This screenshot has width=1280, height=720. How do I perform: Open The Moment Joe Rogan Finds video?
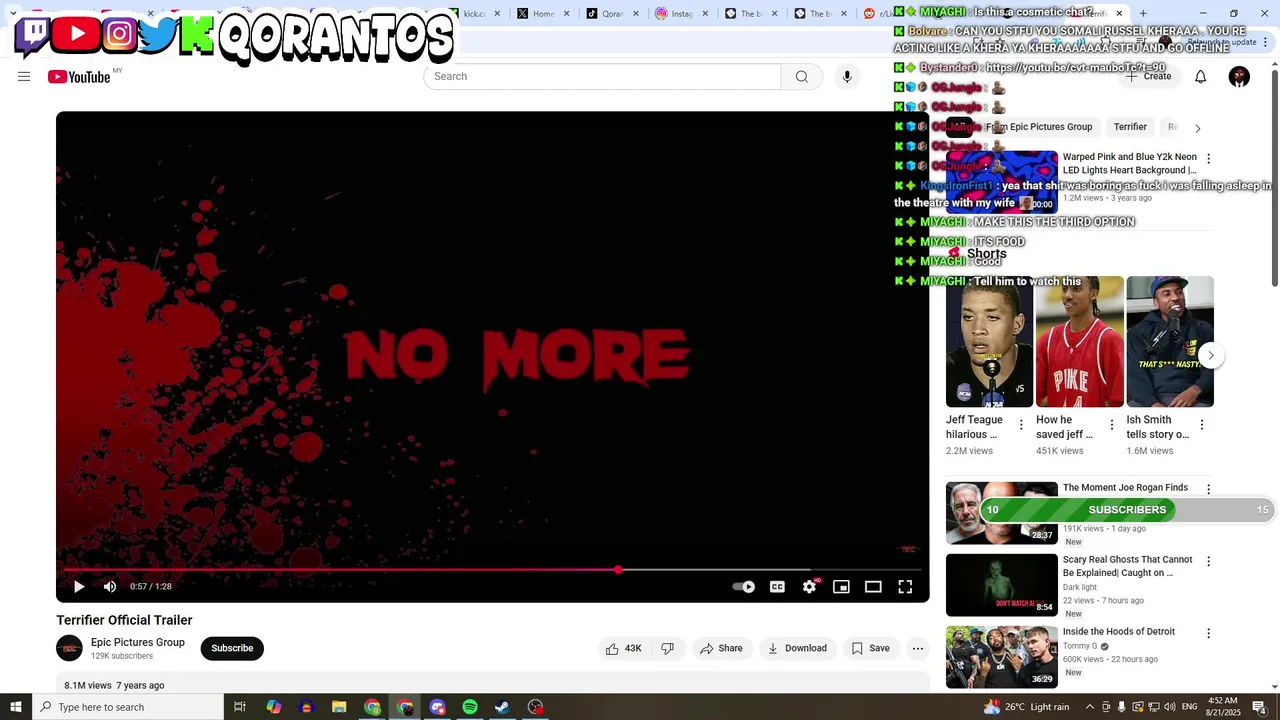coord(1125,488)
